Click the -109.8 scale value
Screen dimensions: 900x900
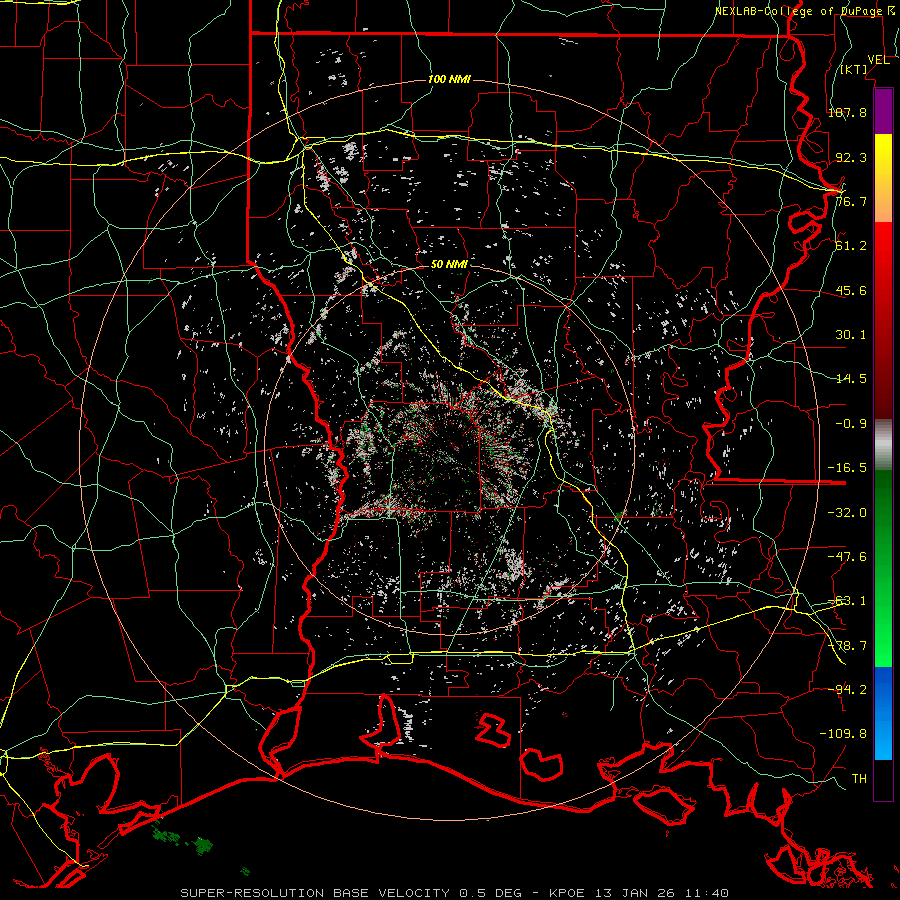[843, 734]
